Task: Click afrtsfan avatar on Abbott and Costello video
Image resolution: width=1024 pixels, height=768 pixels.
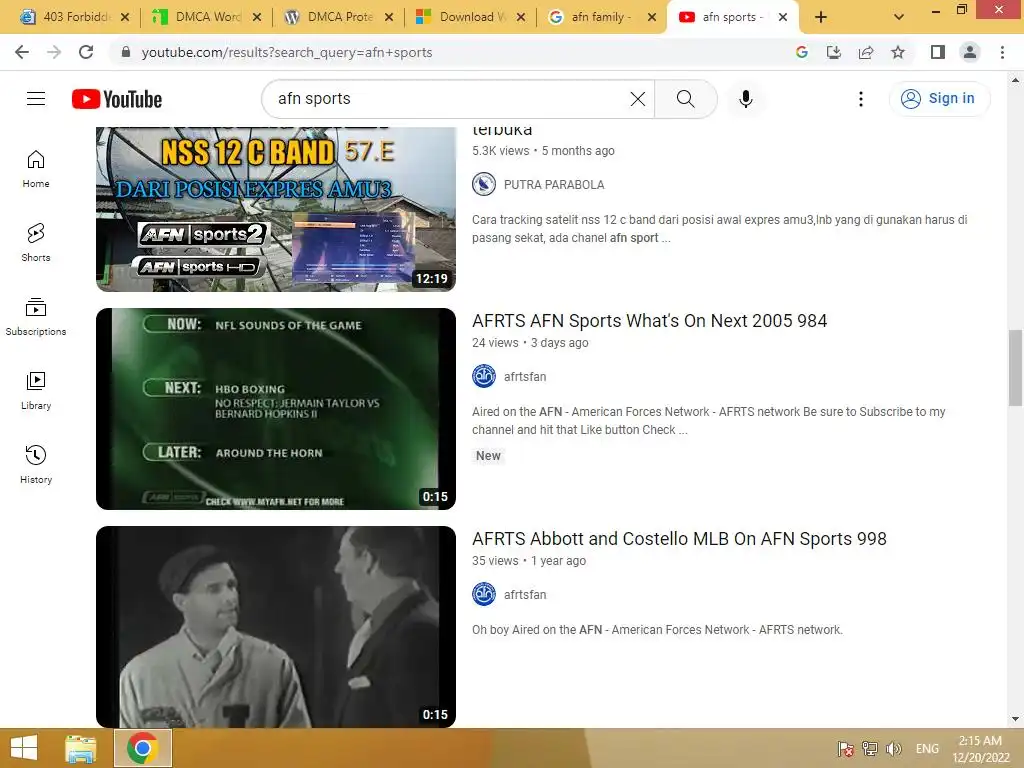Action: click(x=484, y=594)
